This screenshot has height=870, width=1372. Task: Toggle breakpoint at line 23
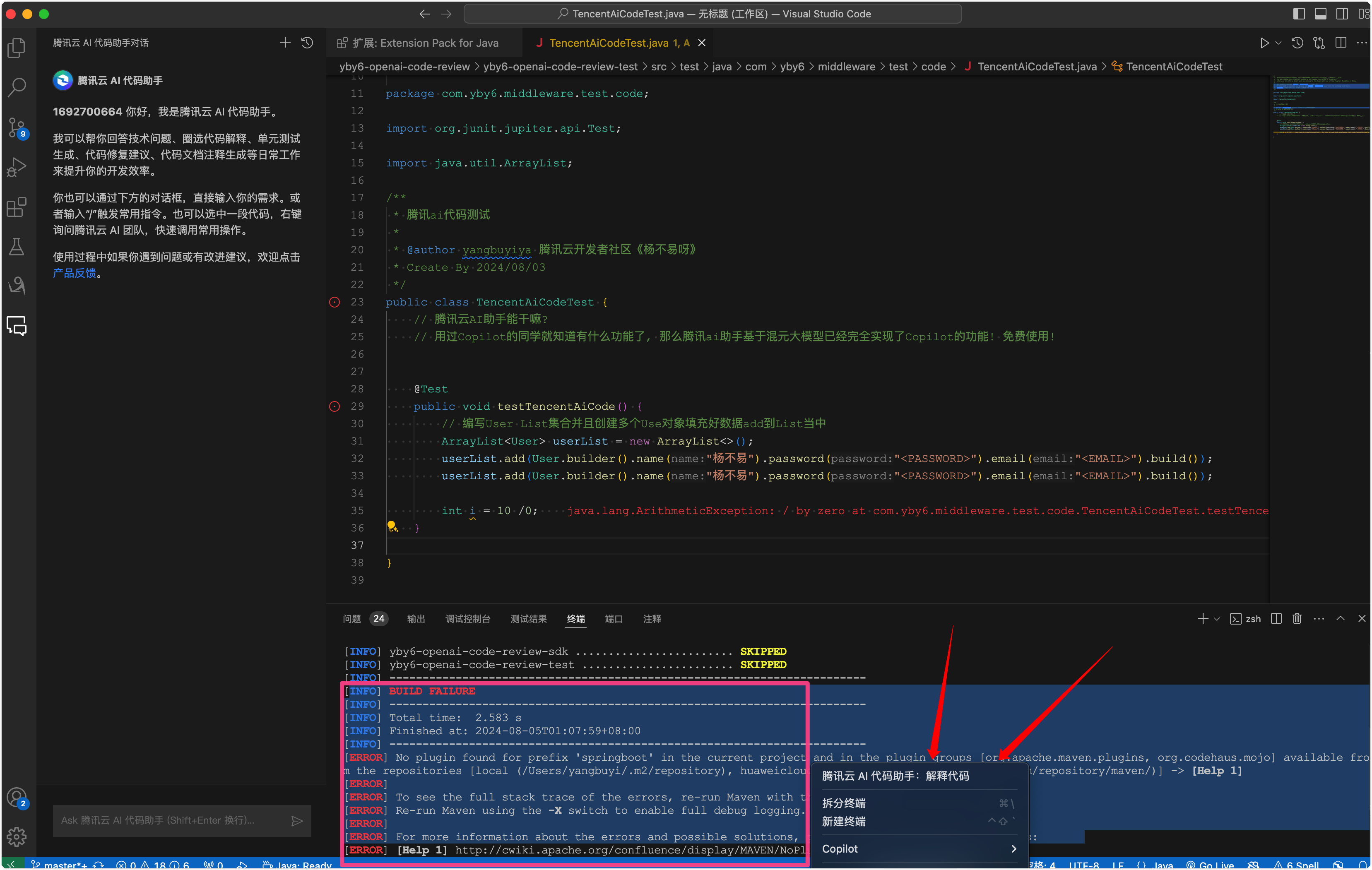point(335,302)
